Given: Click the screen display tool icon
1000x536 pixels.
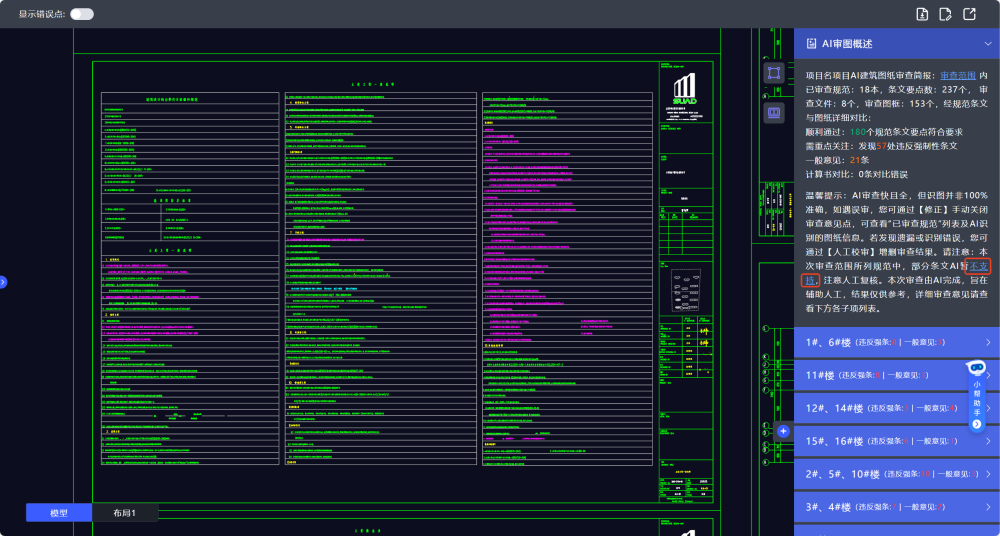Looking at the screenshot, I should pyautogui.click(x=773, y=113).
